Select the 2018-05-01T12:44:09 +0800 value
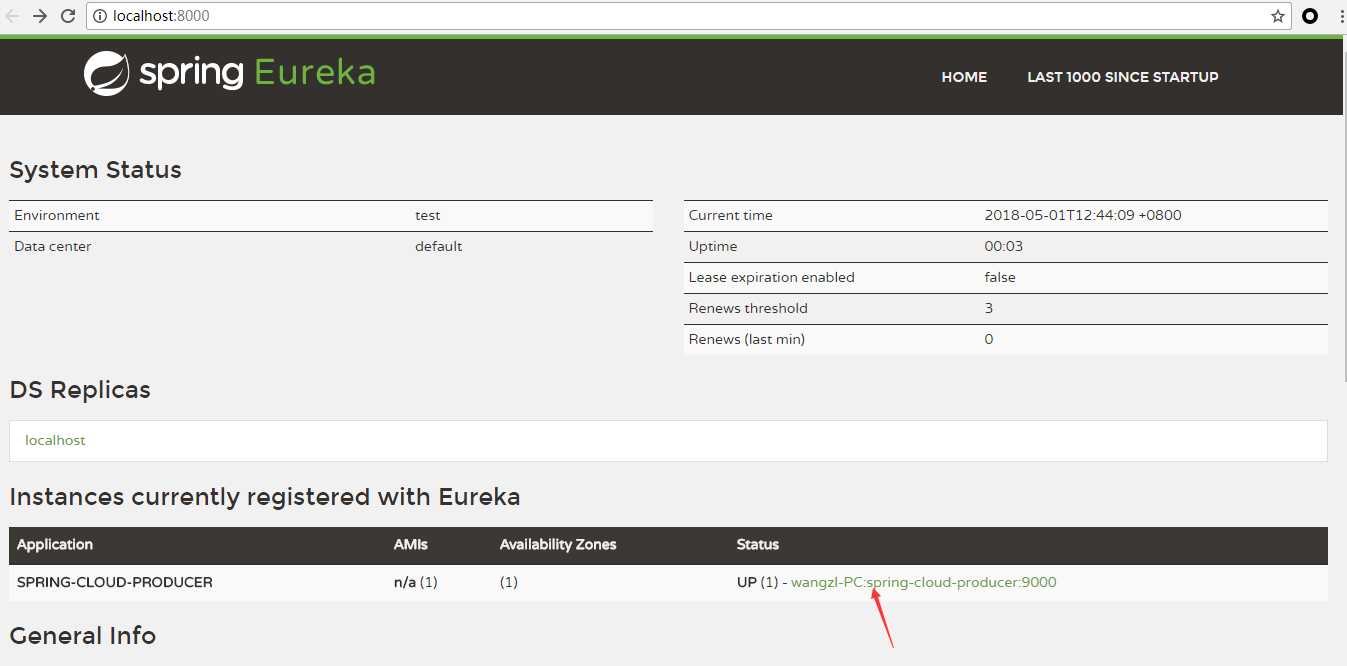Screen dimensions: 1347x666 [1083, 215]
